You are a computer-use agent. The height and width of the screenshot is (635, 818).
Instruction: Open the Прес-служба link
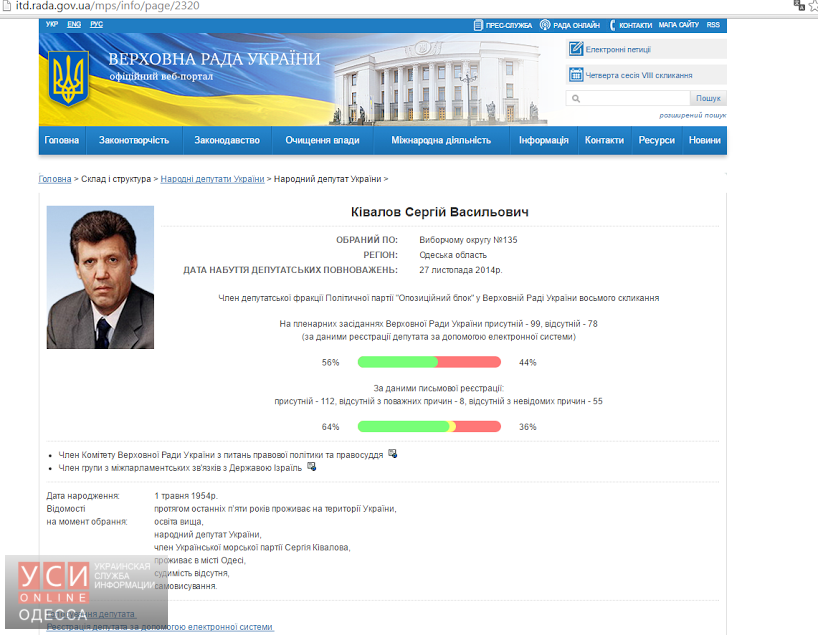pos(509,25)
